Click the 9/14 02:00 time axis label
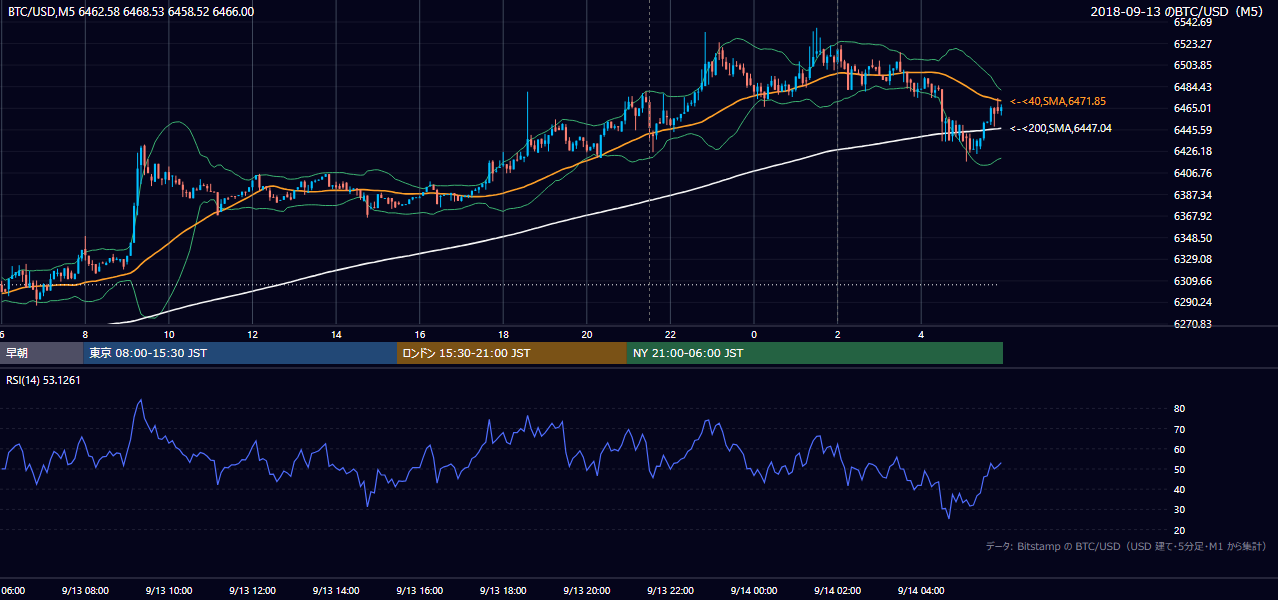Viewport: 1278px width, 600px height. 837,590
